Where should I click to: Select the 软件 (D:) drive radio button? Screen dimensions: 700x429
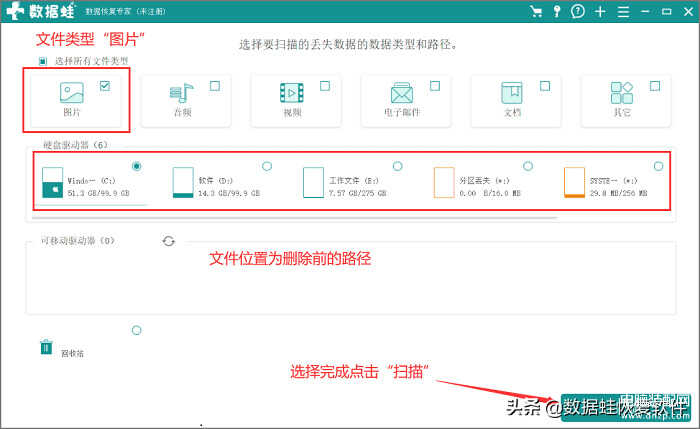pyautogui.click(x=267, y=166)
